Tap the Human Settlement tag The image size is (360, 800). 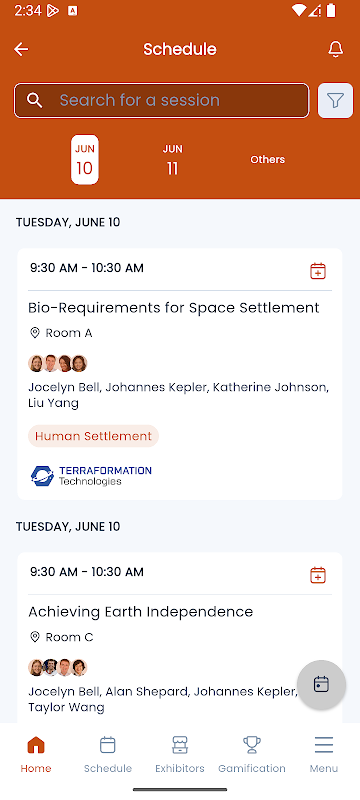click(x=93, y=436)
